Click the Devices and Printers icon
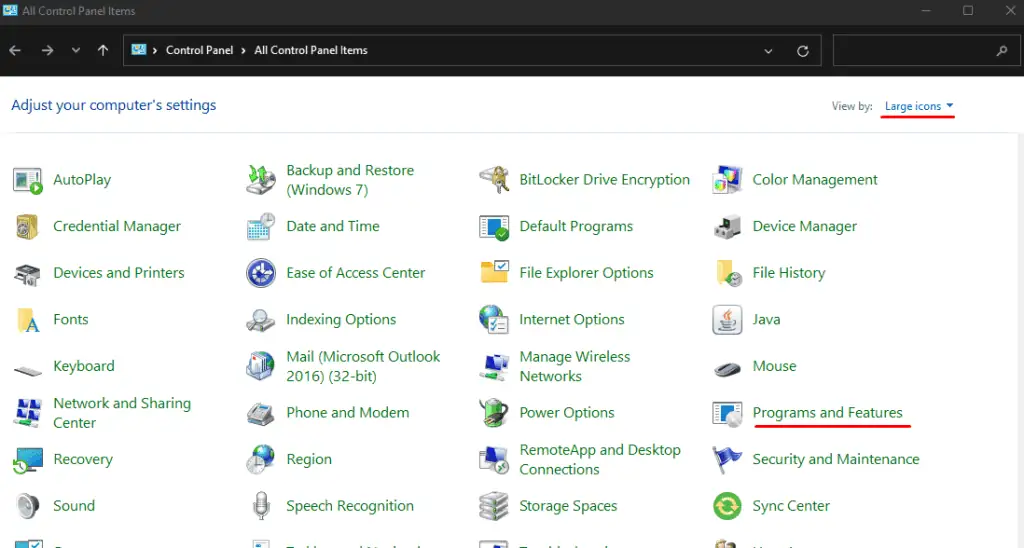The height and width of the screenshot is (548, 1024). pyautogui.click(x=27, y=273)
